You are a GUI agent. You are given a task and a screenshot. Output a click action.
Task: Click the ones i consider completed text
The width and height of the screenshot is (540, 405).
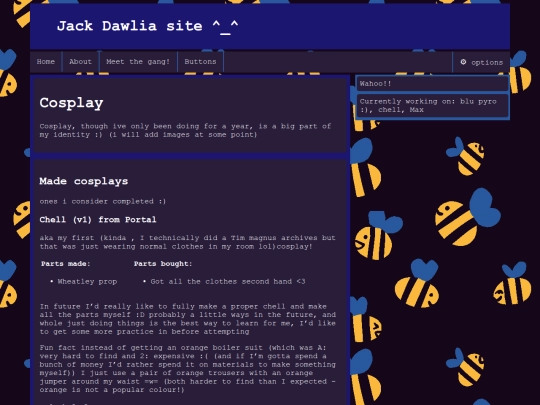tap(103, 201)
